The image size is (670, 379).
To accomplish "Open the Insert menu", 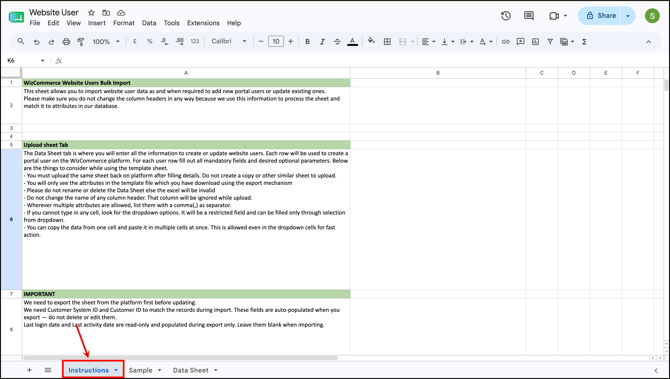I will point(97,23).
